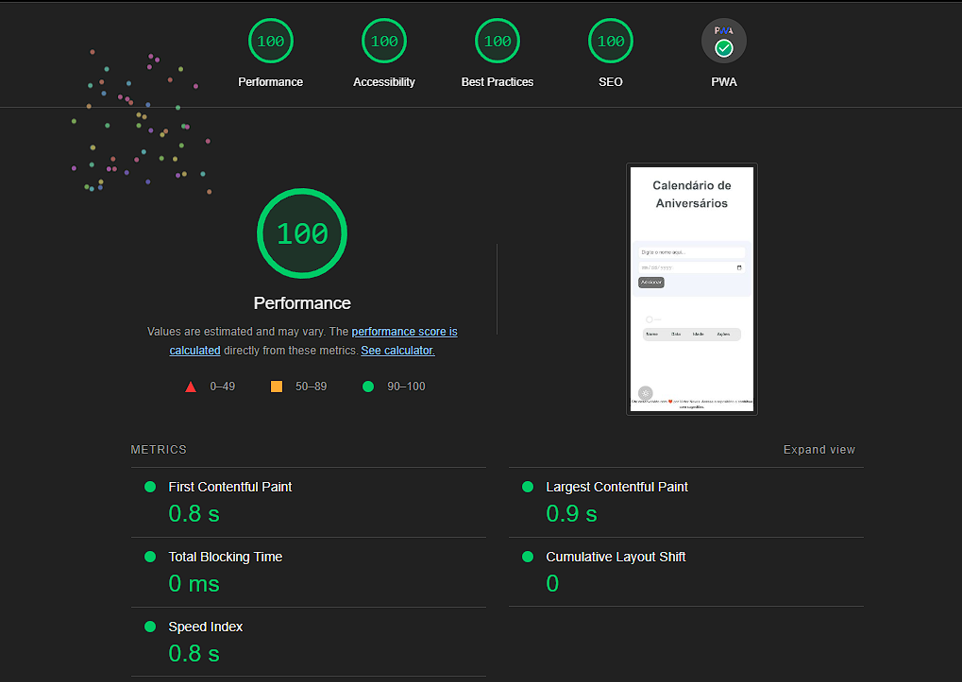Click the 'Speed Index' metric label
This screenshot has width=962, height=682.
[206, 627]
